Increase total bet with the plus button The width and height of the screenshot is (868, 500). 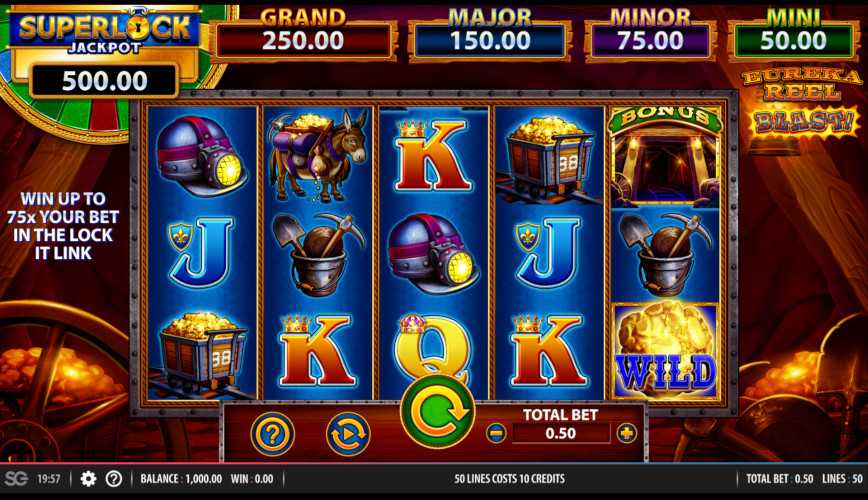tap(627, 433)
